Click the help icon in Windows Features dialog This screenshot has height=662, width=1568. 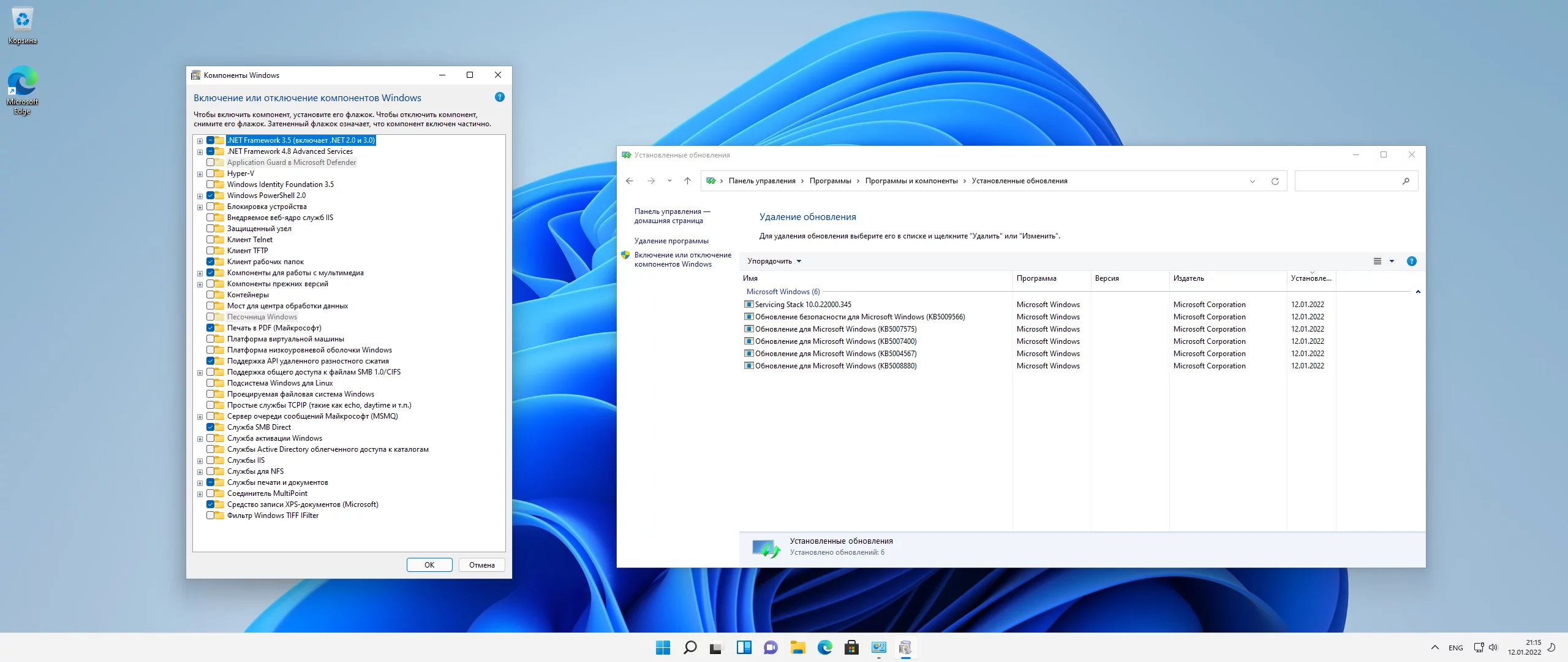coord(499,97)
